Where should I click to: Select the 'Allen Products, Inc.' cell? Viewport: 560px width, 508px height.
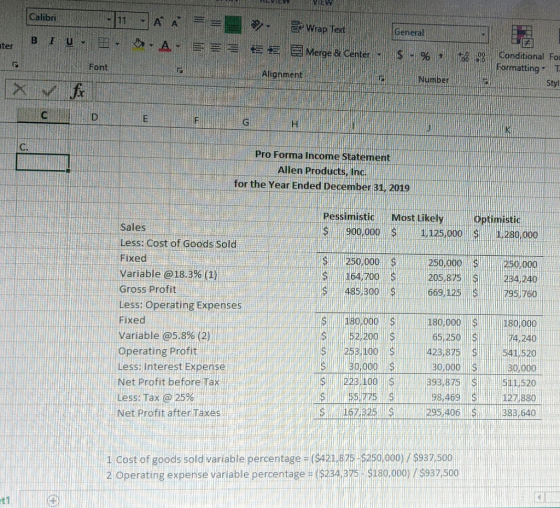pyautogui.click(x=322, y=171)
